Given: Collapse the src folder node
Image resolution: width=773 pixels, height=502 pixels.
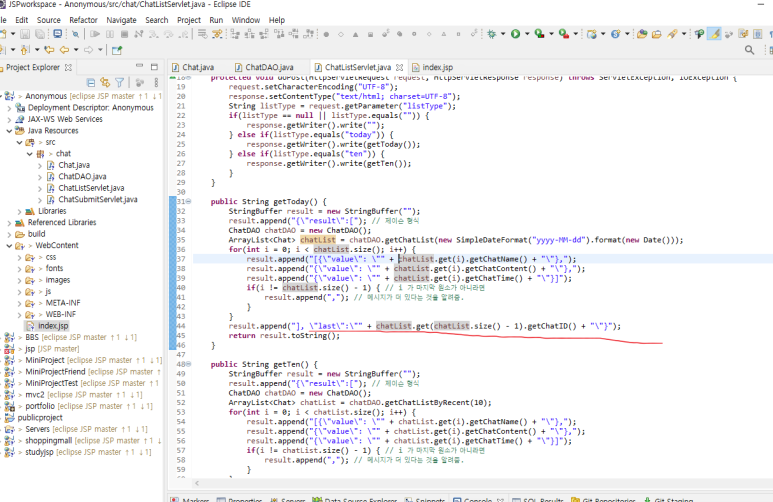Looking at the screenshot, I should pyautogui.click(x=19, y=143).
